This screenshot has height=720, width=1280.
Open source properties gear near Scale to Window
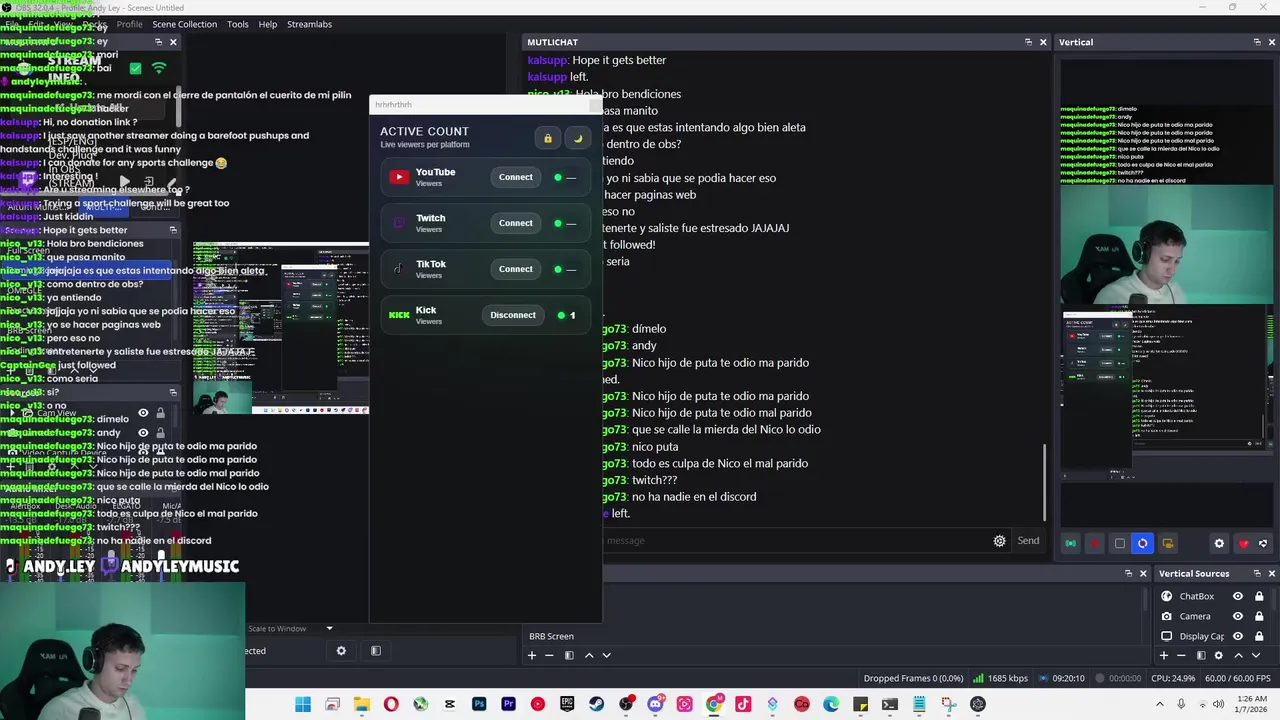tap(341, 651)
